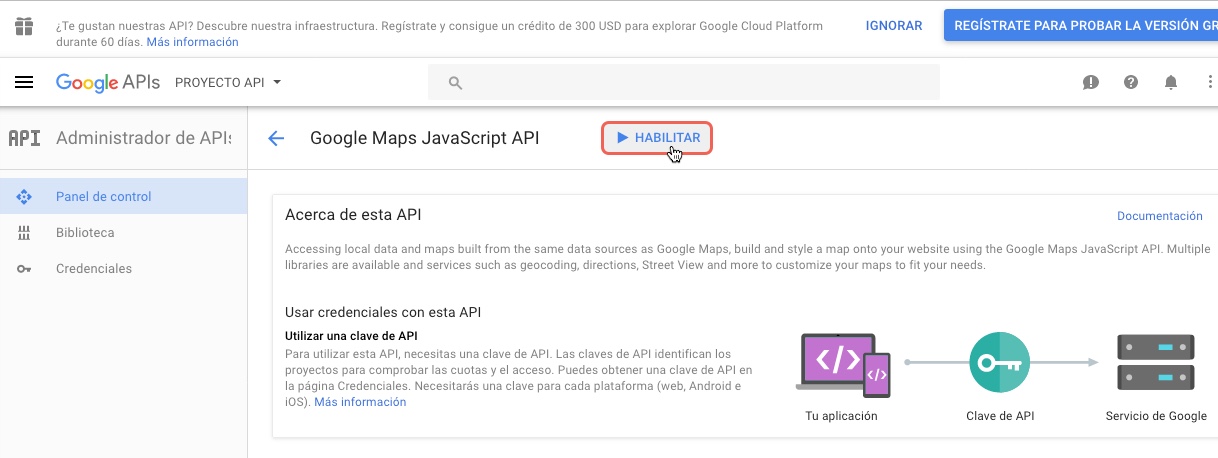Open the vertical three-dot options menu

click(1210, 82)
